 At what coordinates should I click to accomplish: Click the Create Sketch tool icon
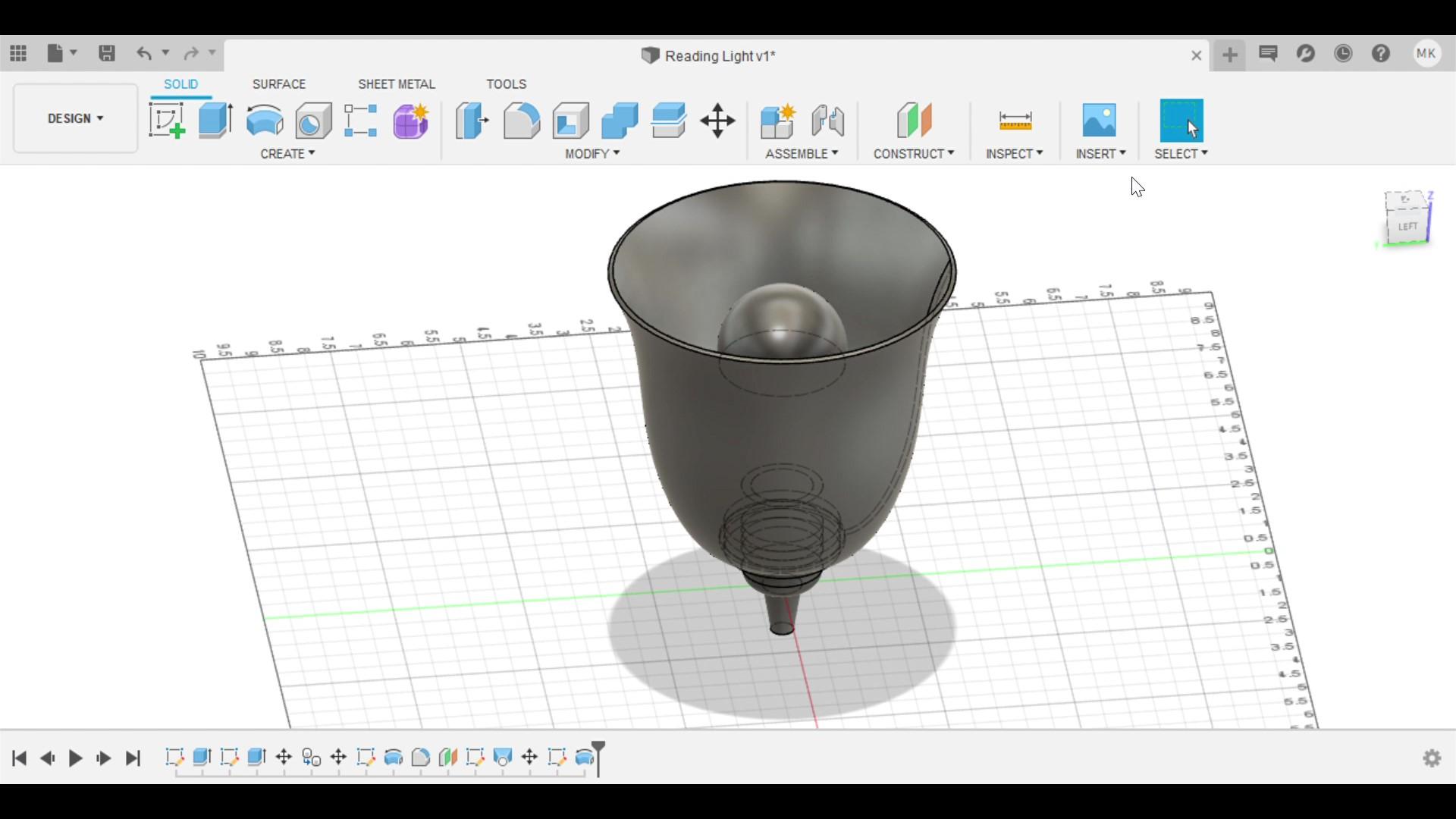167,121
